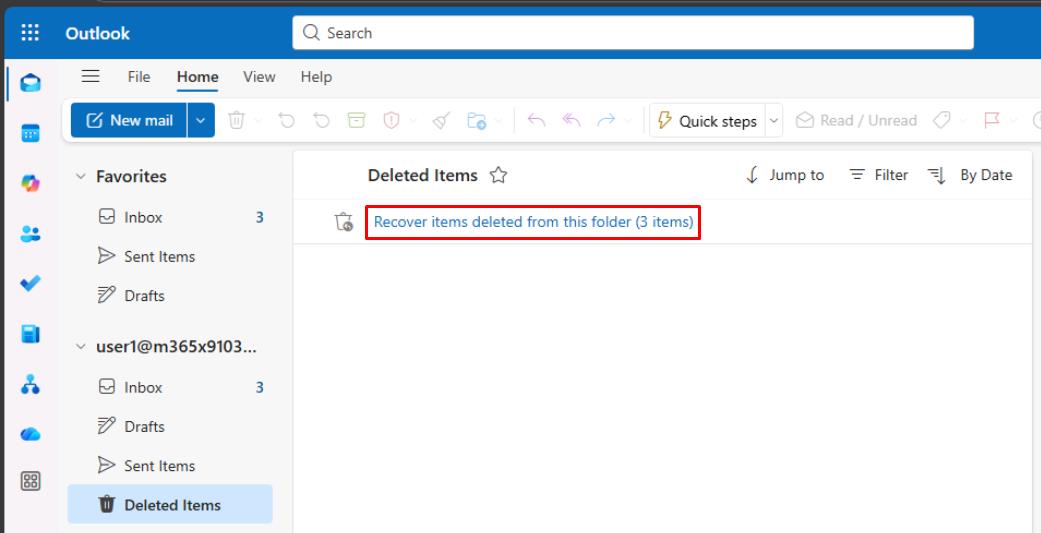Open the Quick steps dropdown arrow
Viewport: 1041px width, 533px height.
773,121
